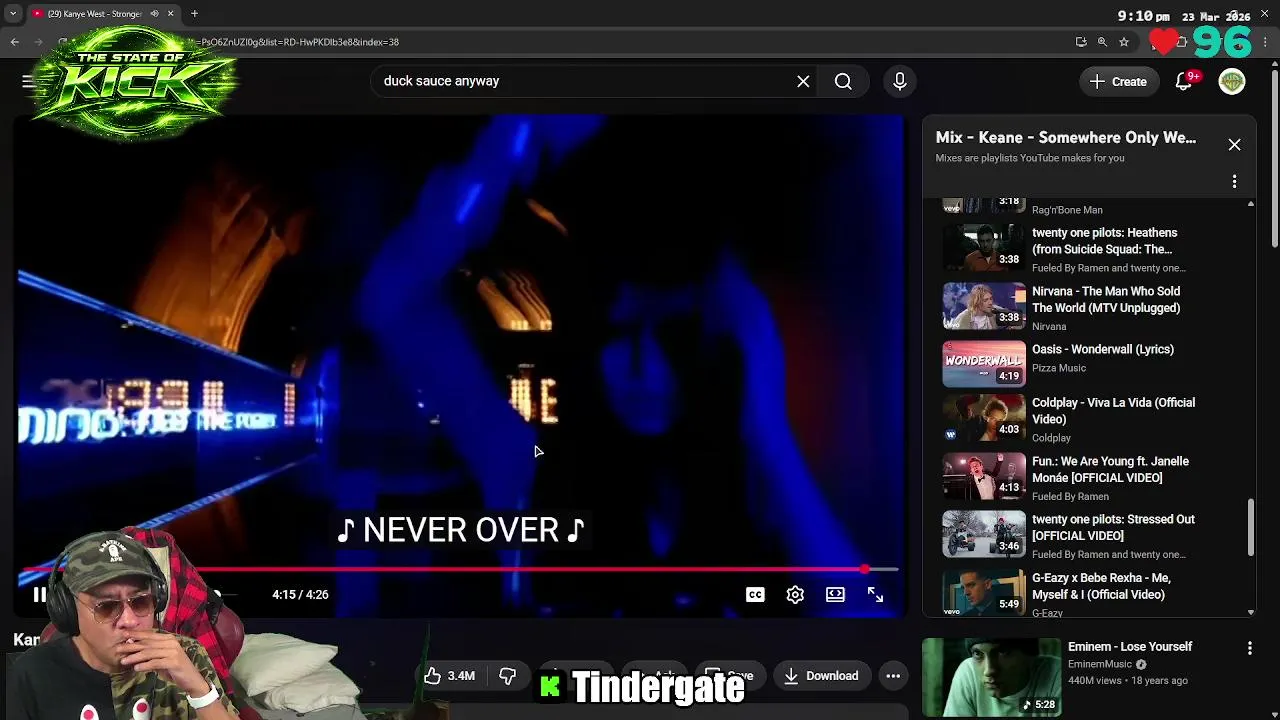
Task: Bookmark this page with the star icon
Action: pyautogui.click(x=1124, y=42)
